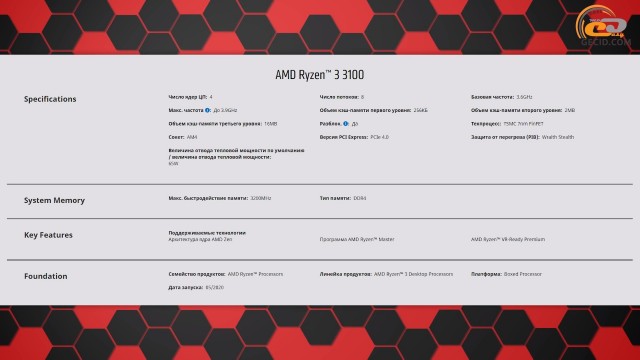Click the 65W thermal power value
The height and width of the screenshot is (360, 640).
(173, 164)
